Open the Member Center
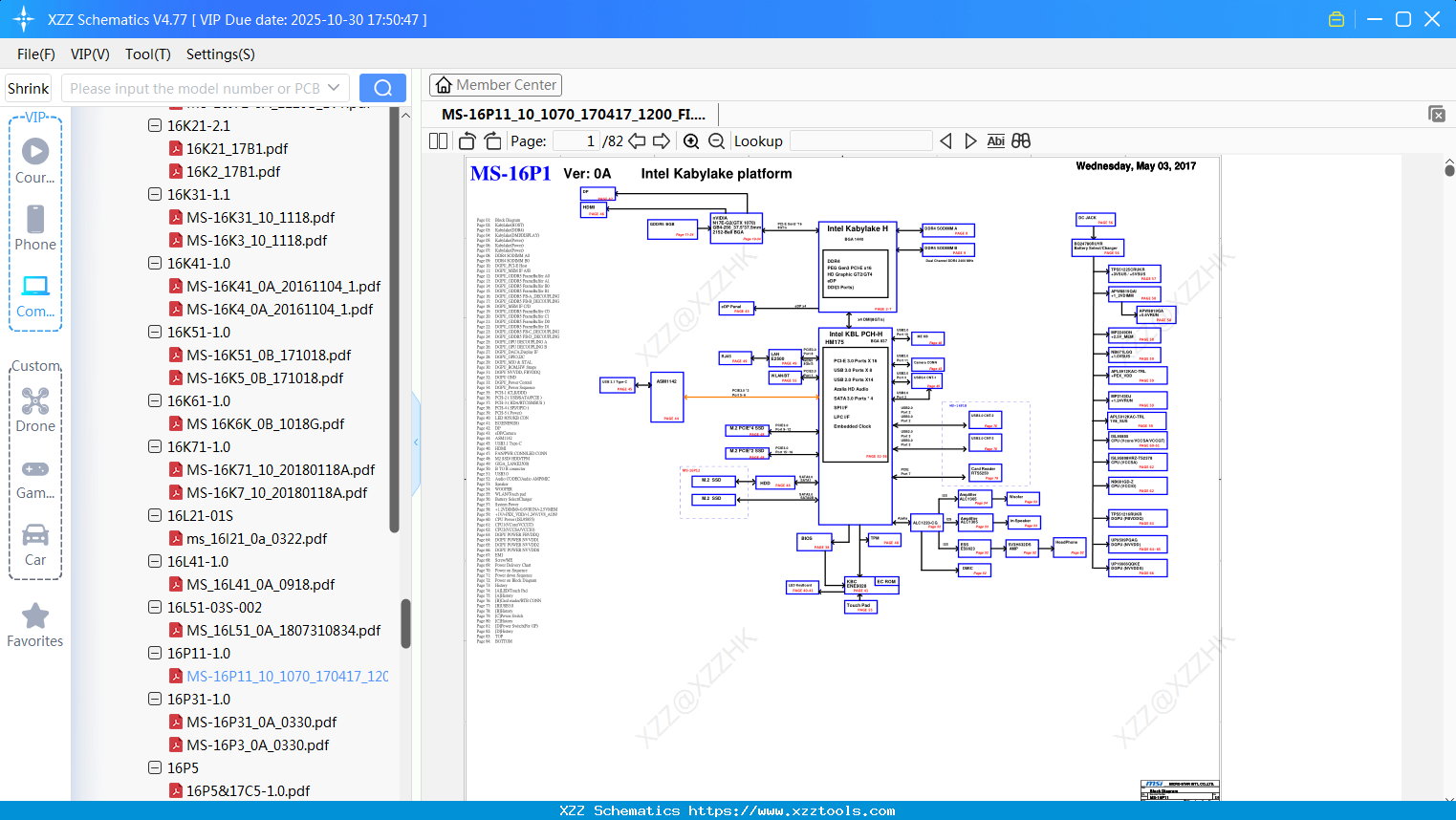The height and width of the screenshot is (820, 1456). pyautogui.click(x=495, y=85)
